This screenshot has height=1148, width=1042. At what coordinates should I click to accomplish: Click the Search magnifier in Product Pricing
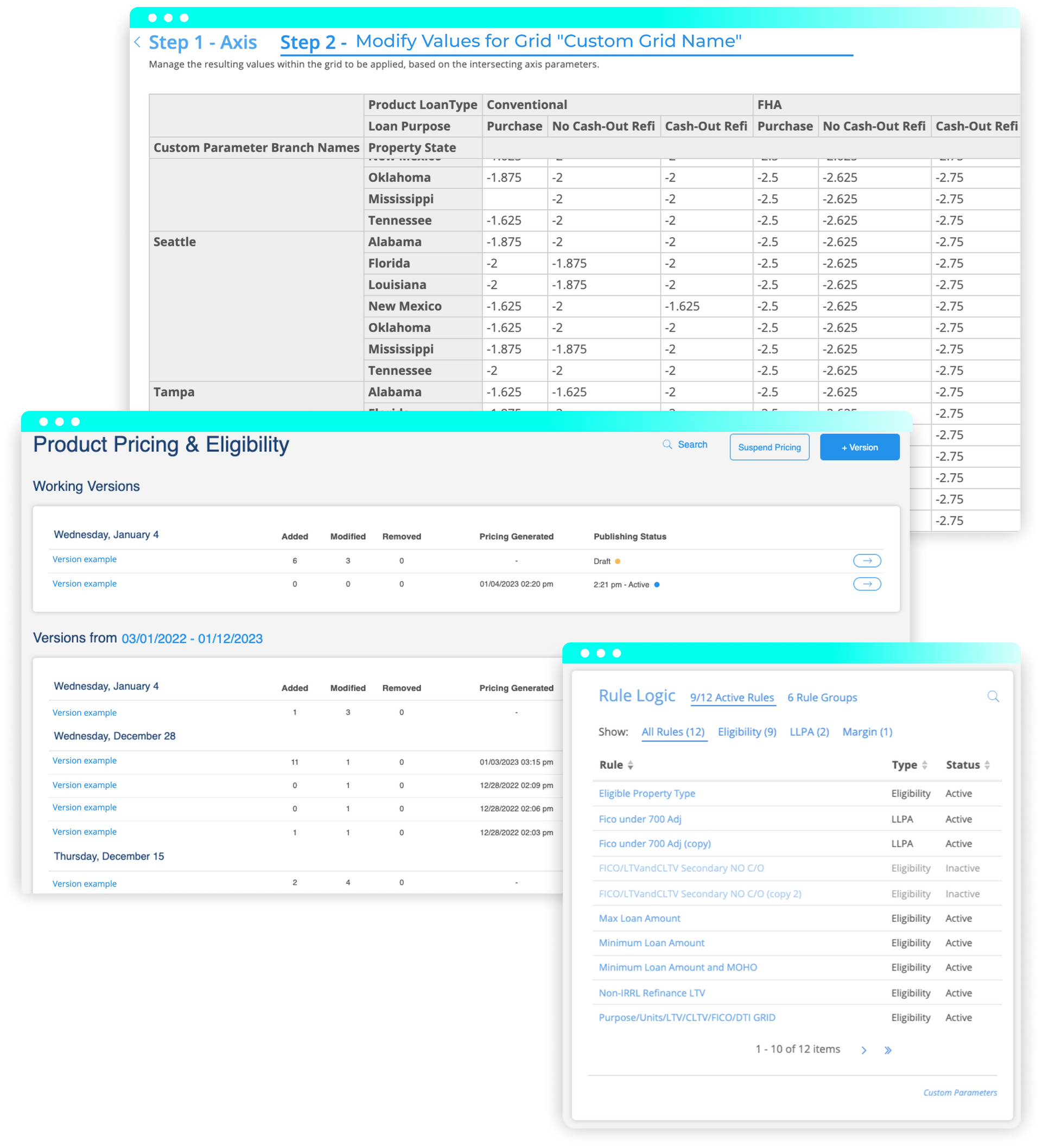click(x=667, y=444)
